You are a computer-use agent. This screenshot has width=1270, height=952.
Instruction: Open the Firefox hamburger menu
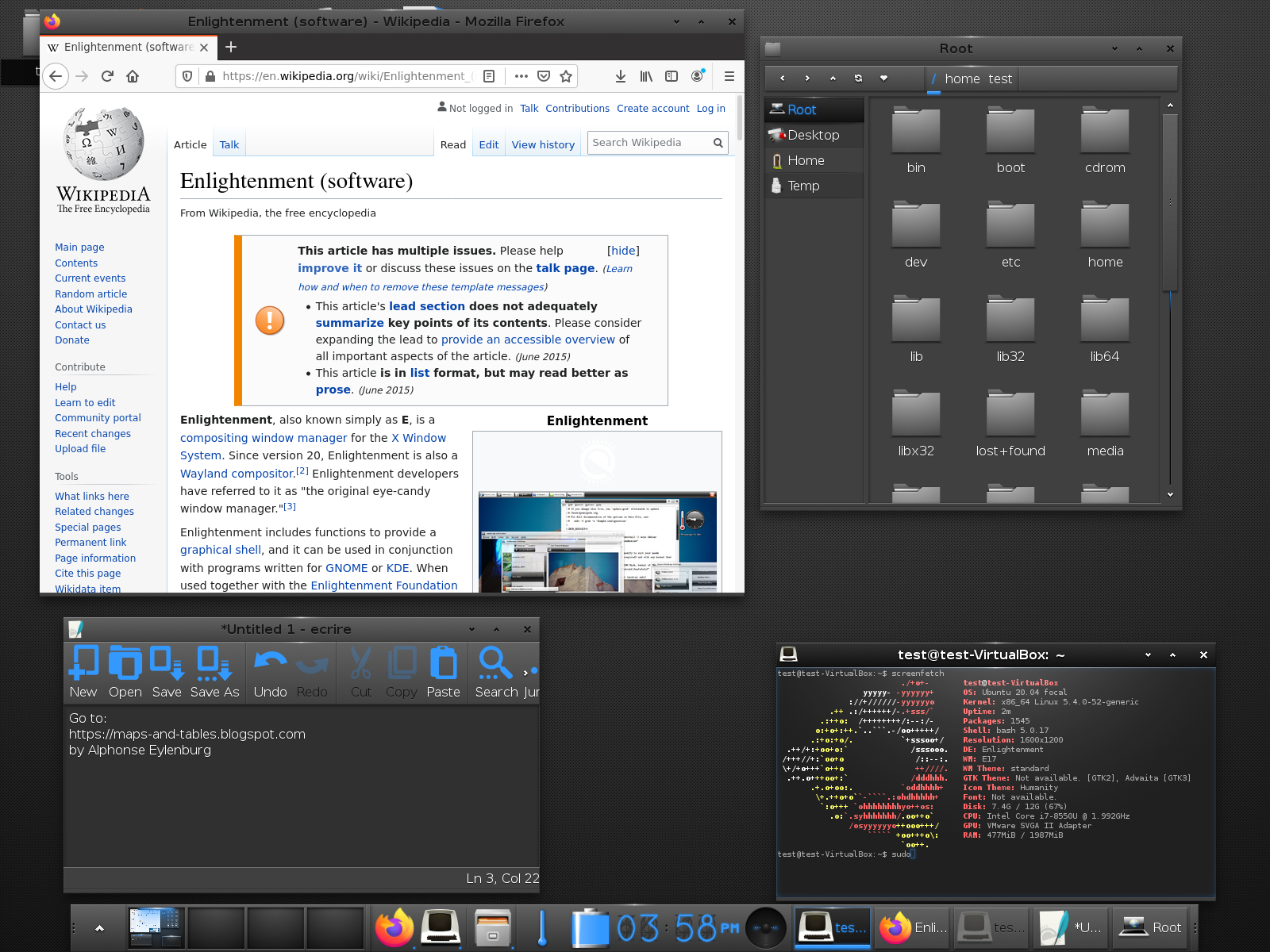729,76
